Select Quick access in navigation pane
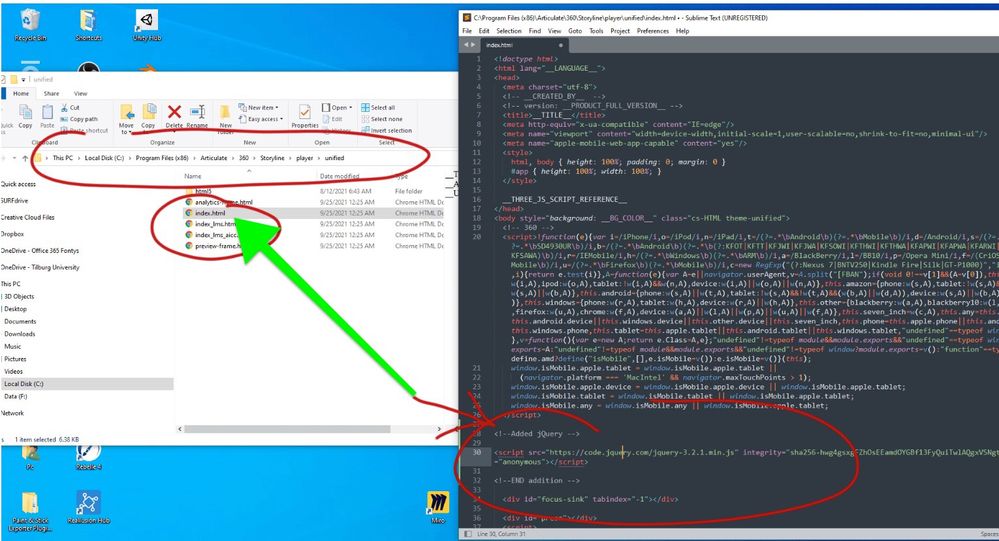Viewport: 999px width, 541px height. (18, 184)
